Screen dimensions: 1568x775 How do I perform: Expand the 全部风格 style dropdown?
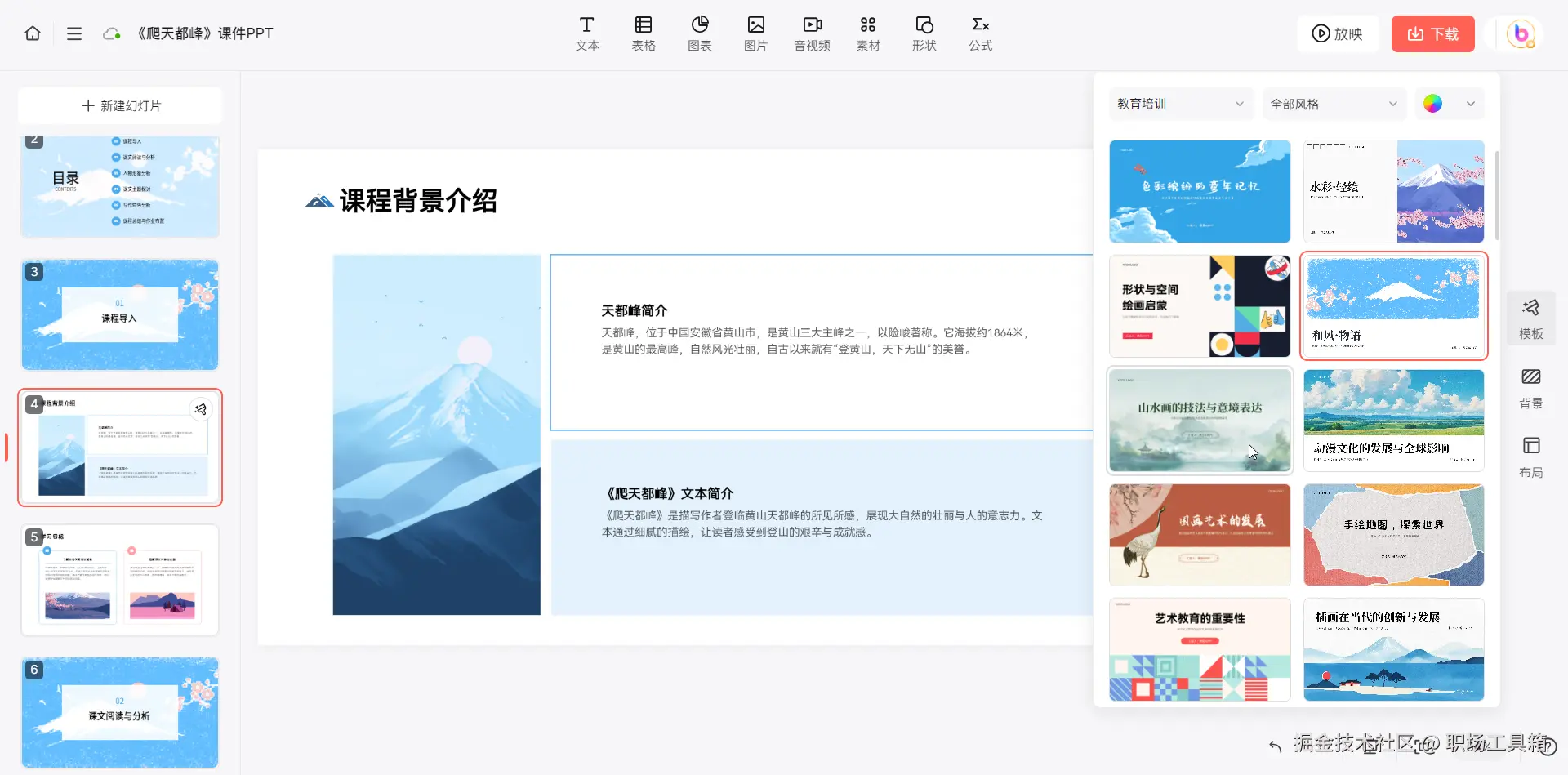[x=1334, y=104]
